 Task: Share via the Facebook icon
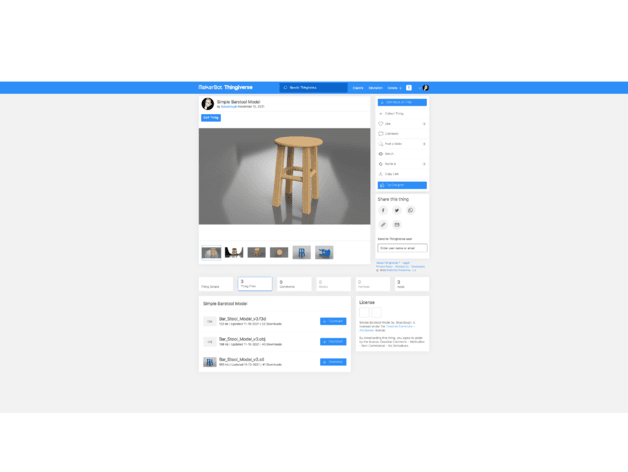tap(383, 210)
